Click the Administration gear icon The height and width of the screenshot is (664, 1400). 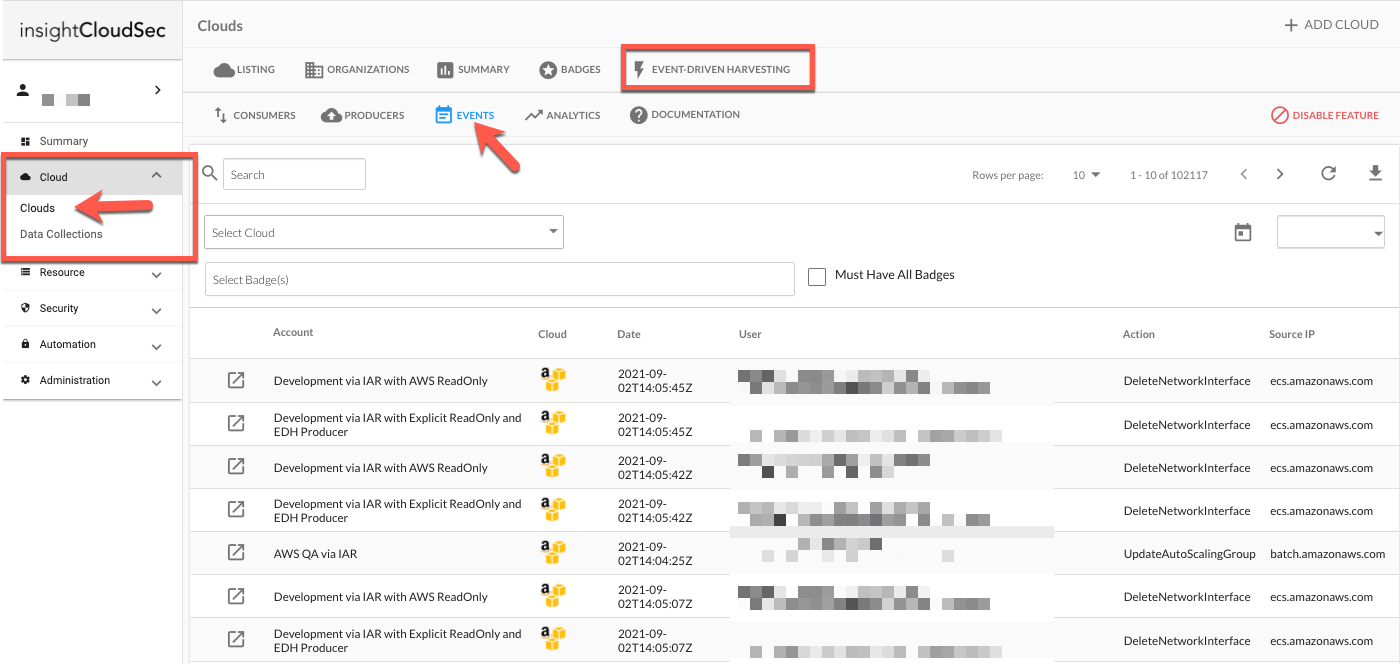25,380
